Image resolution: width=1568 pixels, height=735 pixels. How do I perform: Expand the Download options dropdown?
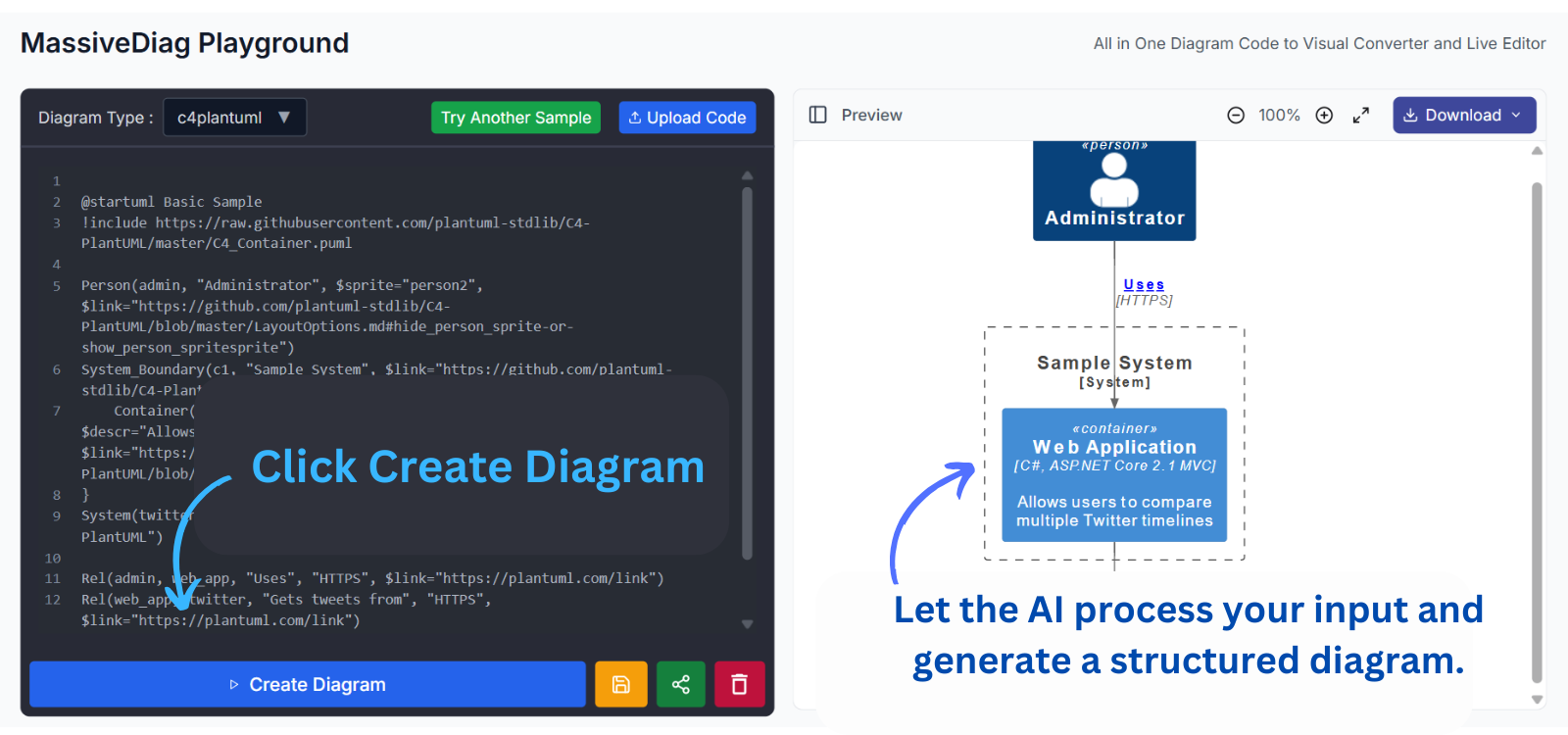pos(1464,115)
